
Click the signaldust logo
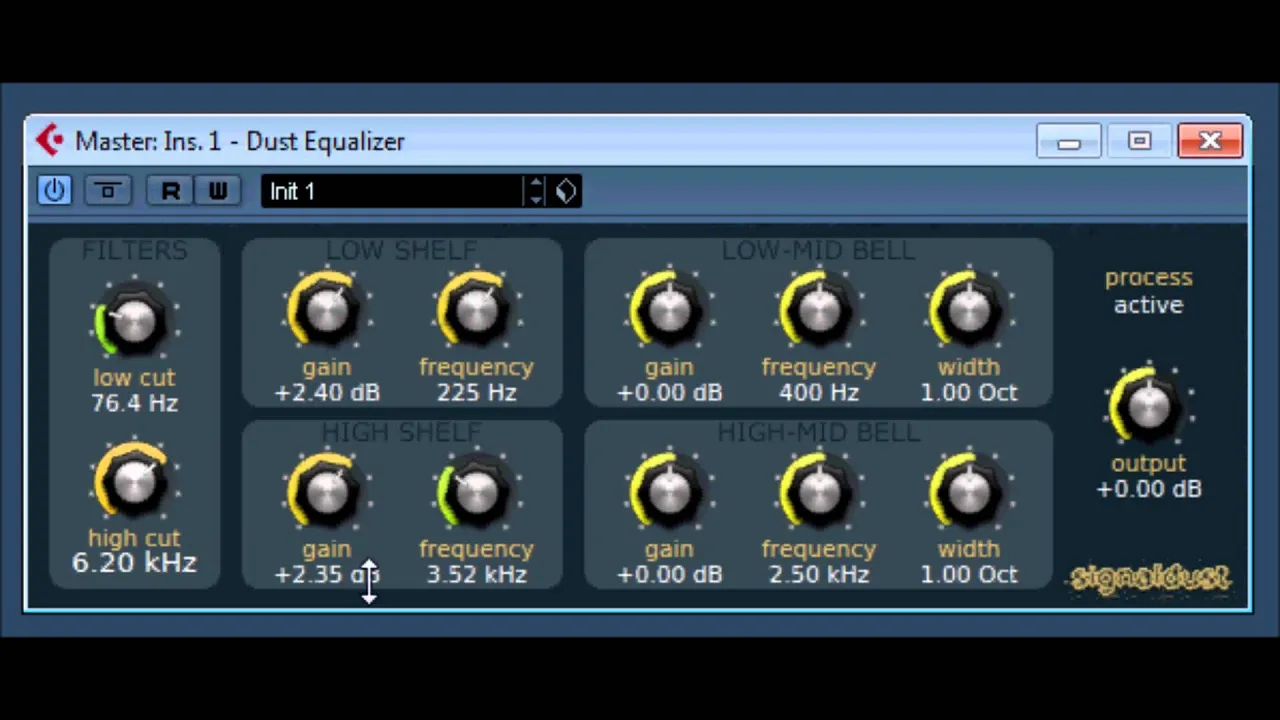[1150, 578]
